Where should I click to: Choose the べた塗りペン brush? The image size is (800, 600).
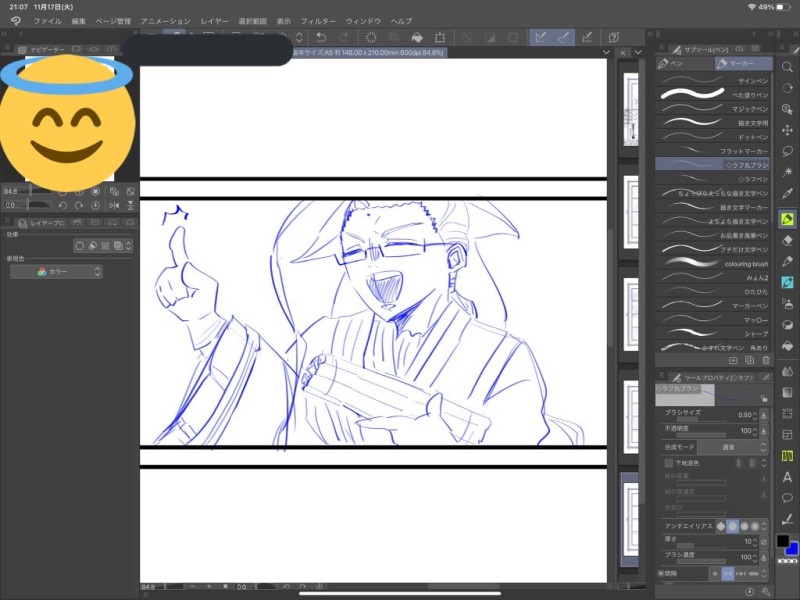click(713, 94)
